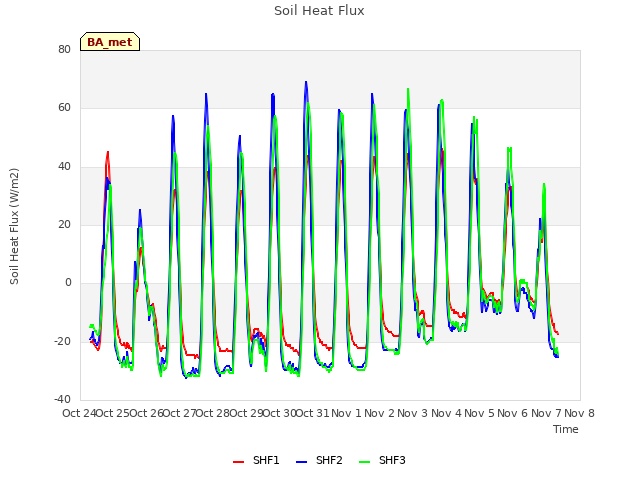
Task: Click the Oct 30 x-axis tick label
Action: 280,413
